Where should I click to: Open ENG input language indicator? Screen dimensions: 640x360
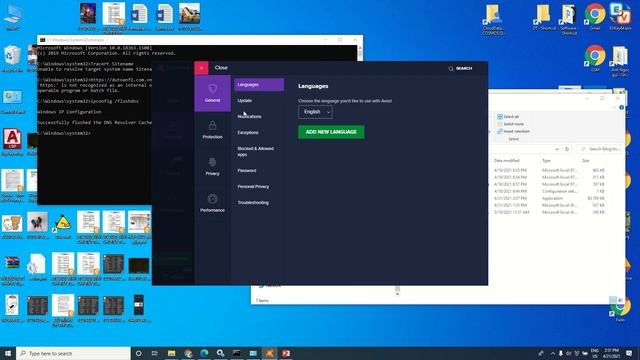[x=595, y=353]
